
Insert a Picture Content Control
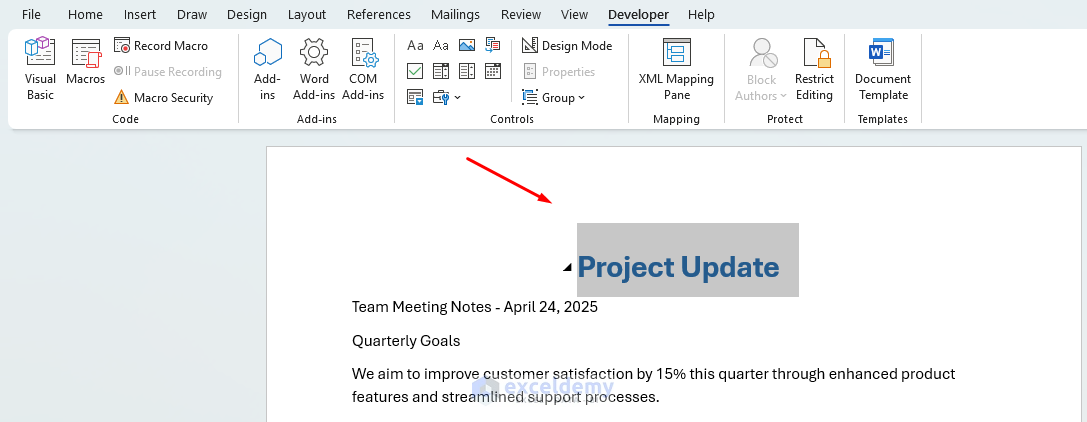(467, 45)
